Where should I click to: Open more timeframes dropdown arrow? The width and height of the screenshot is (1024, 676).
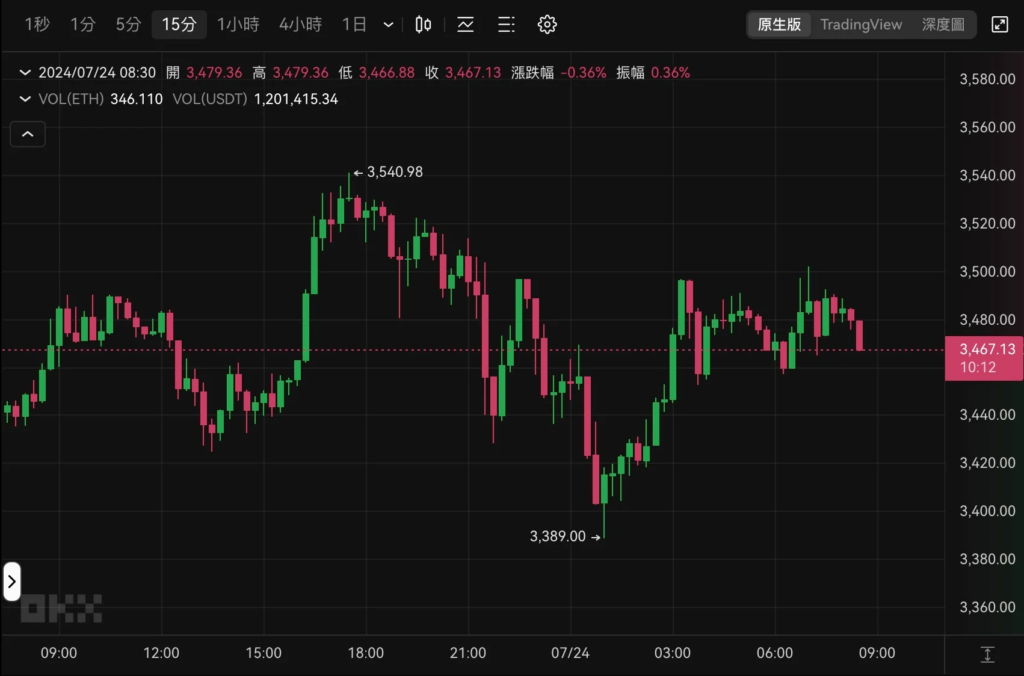(x=389, y=25)
